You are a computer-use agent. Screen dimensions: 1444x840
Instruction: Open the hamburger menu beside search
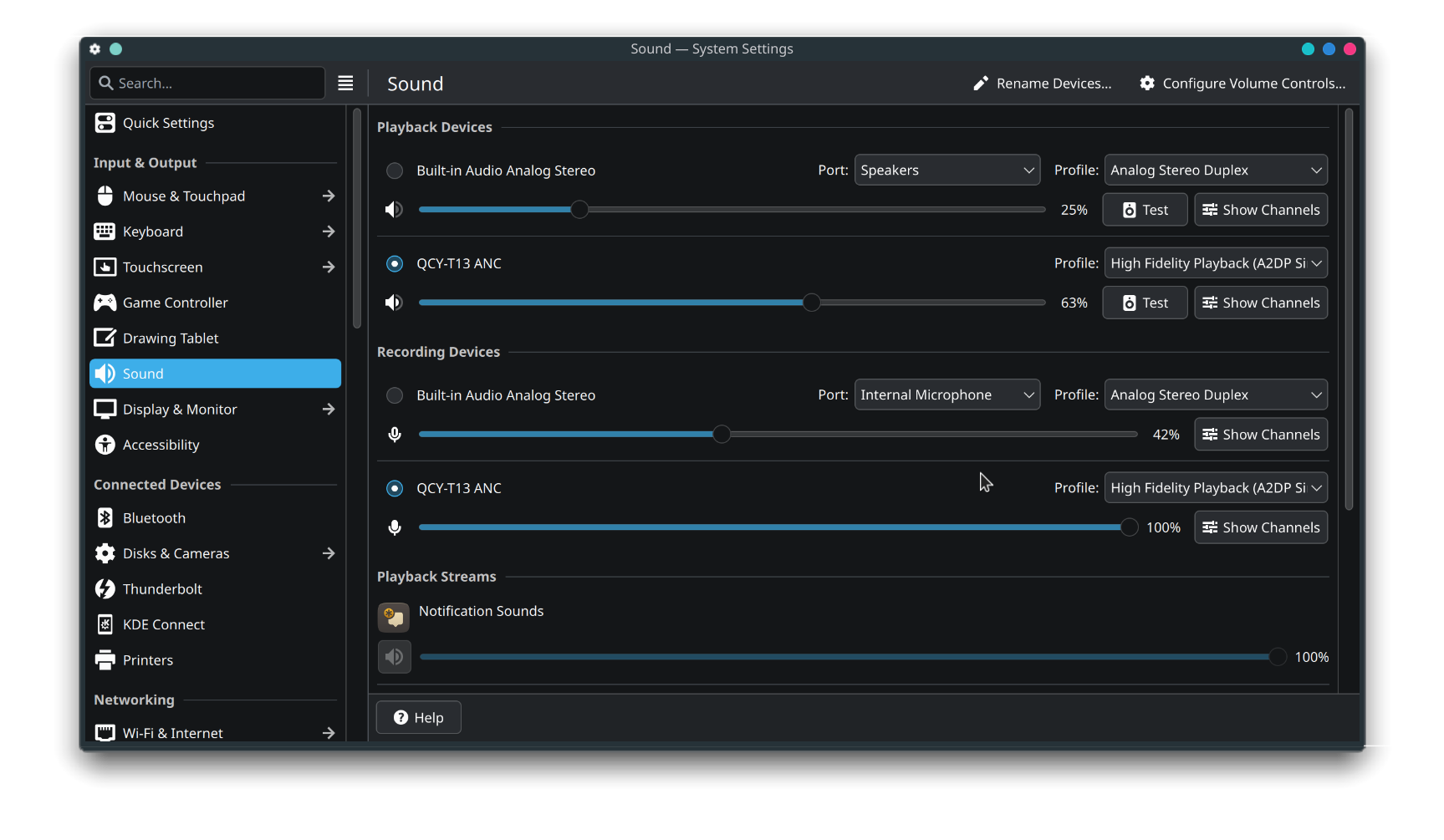[345, 84]
